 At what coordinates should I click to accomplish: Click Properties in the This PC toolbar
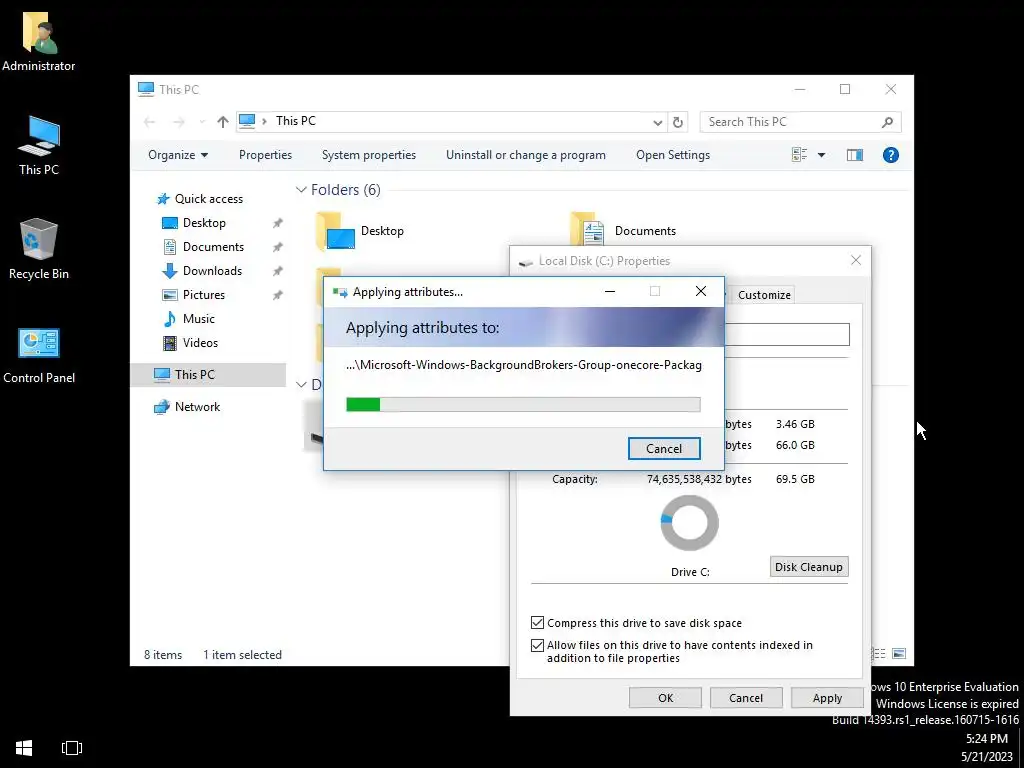click(265, 155)
